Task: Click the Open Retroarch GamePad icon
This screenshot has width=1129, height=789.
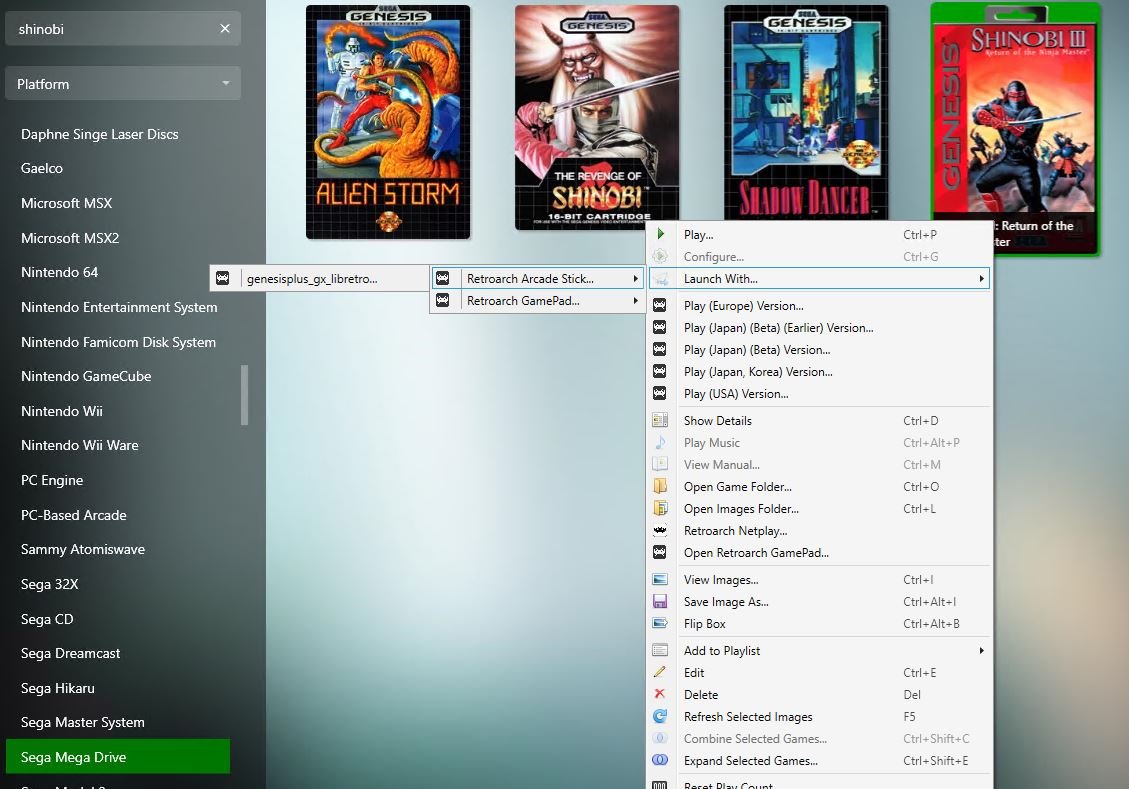Action: tap(660, 552)
